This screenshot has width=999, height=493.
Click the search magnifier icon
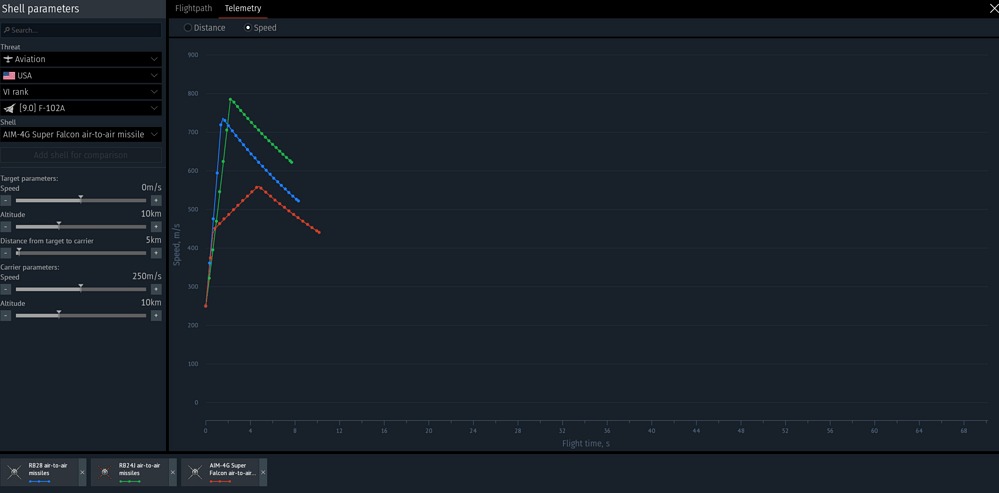(6, 30)
